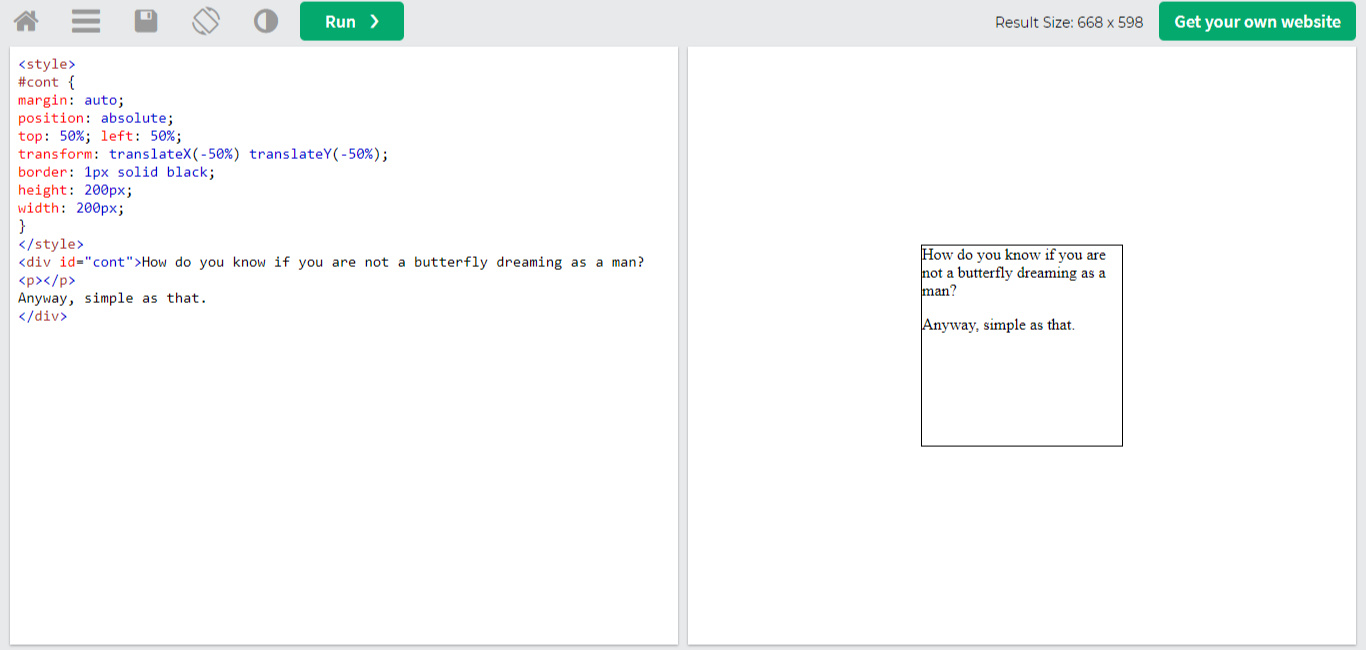Select the position: absolute code line
Screen dimensions: 1366x650
click(95, 118)
